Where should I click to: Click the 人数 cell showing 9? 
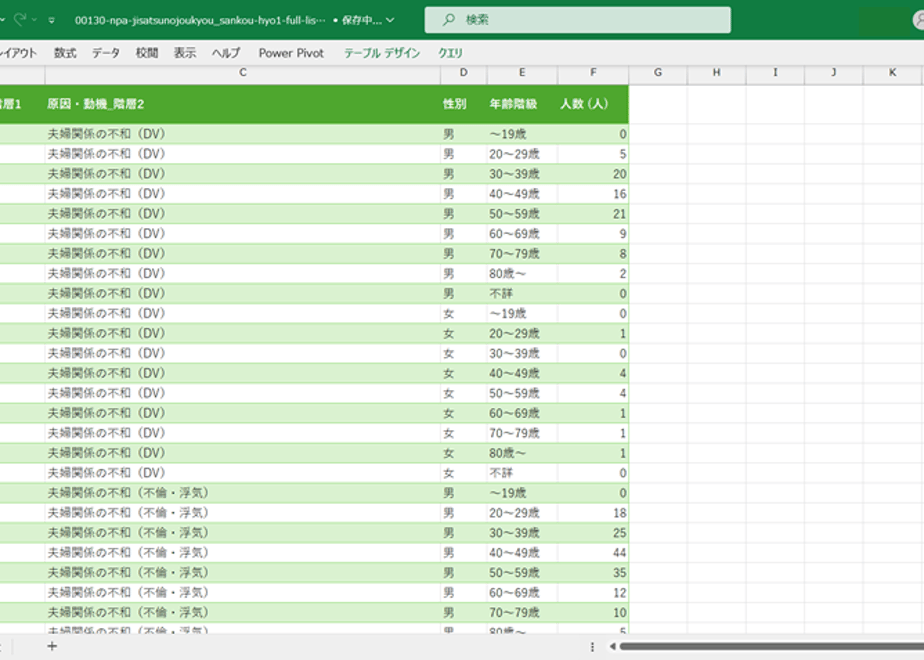[593, 234]
